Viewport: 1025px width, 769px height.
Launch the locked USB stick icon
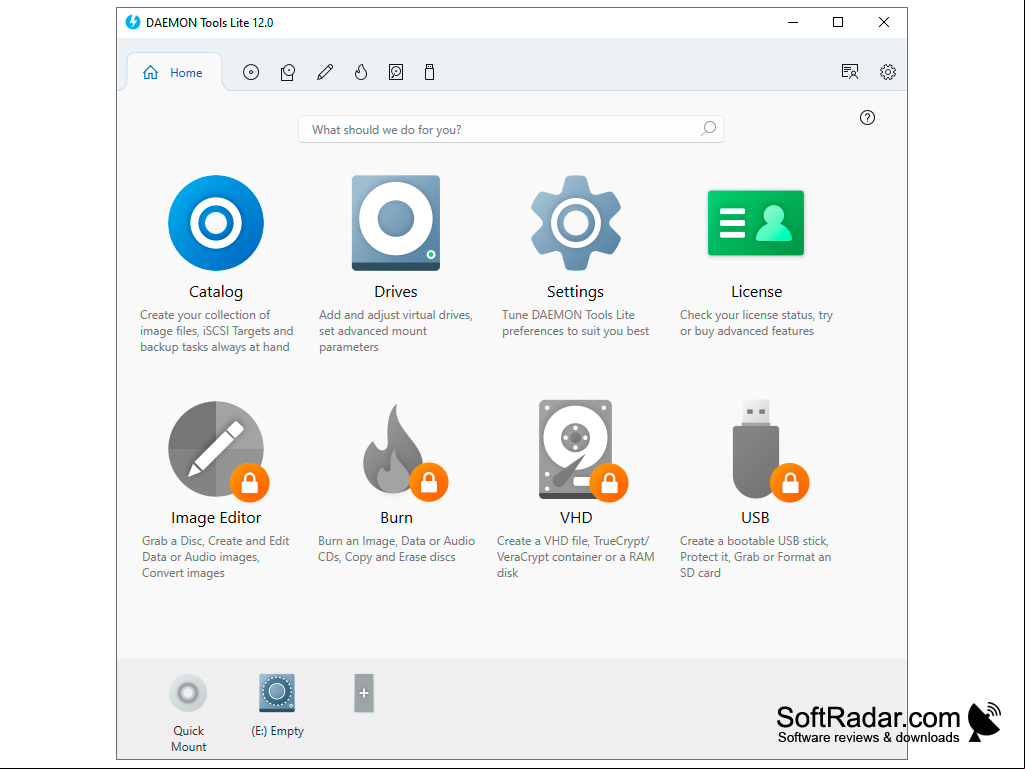pyautogui.click(x=770, y=451)
